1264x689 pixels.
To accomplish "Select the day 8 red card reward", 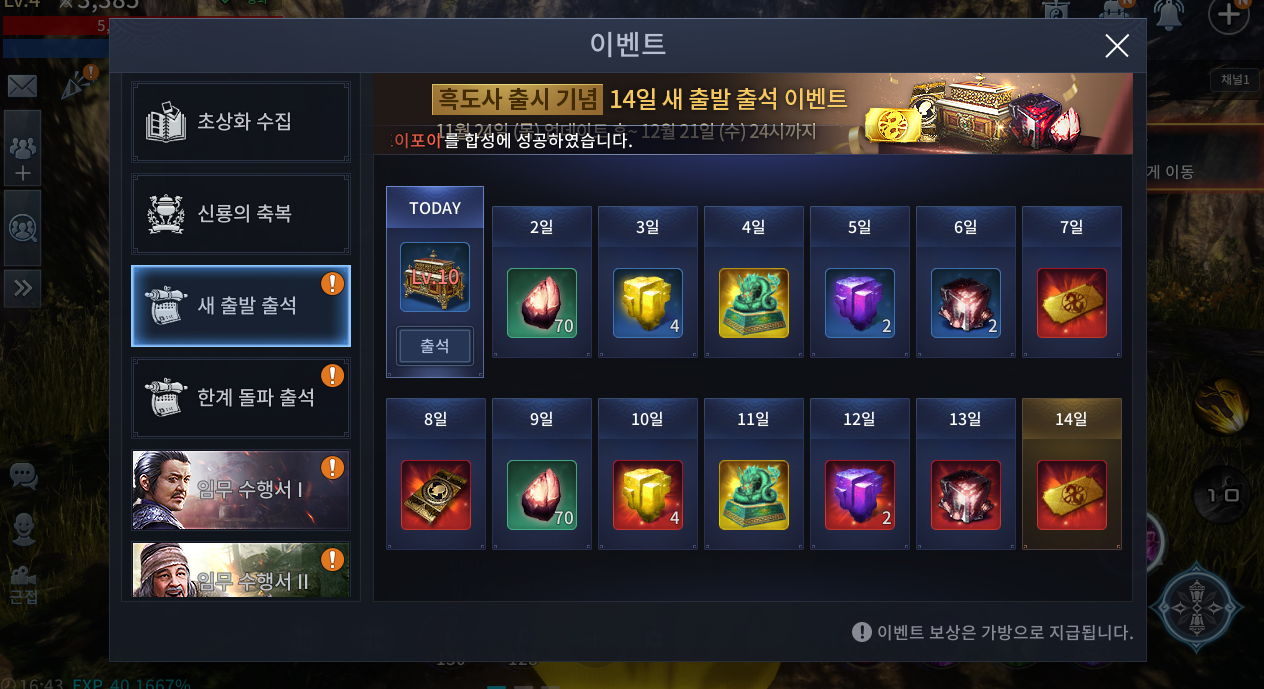I will [436, 495].
